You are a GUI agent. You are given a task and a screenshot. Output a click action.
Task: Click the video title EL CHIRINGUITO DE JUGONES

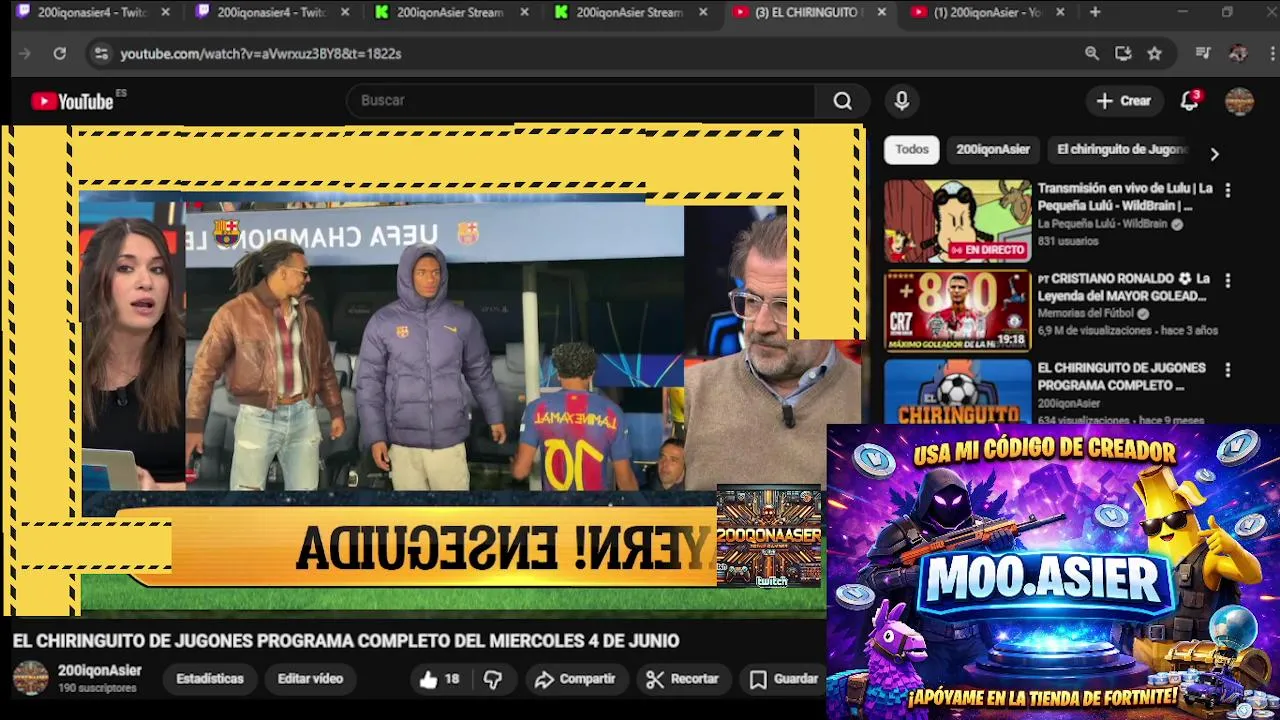(x=346, y=641)
